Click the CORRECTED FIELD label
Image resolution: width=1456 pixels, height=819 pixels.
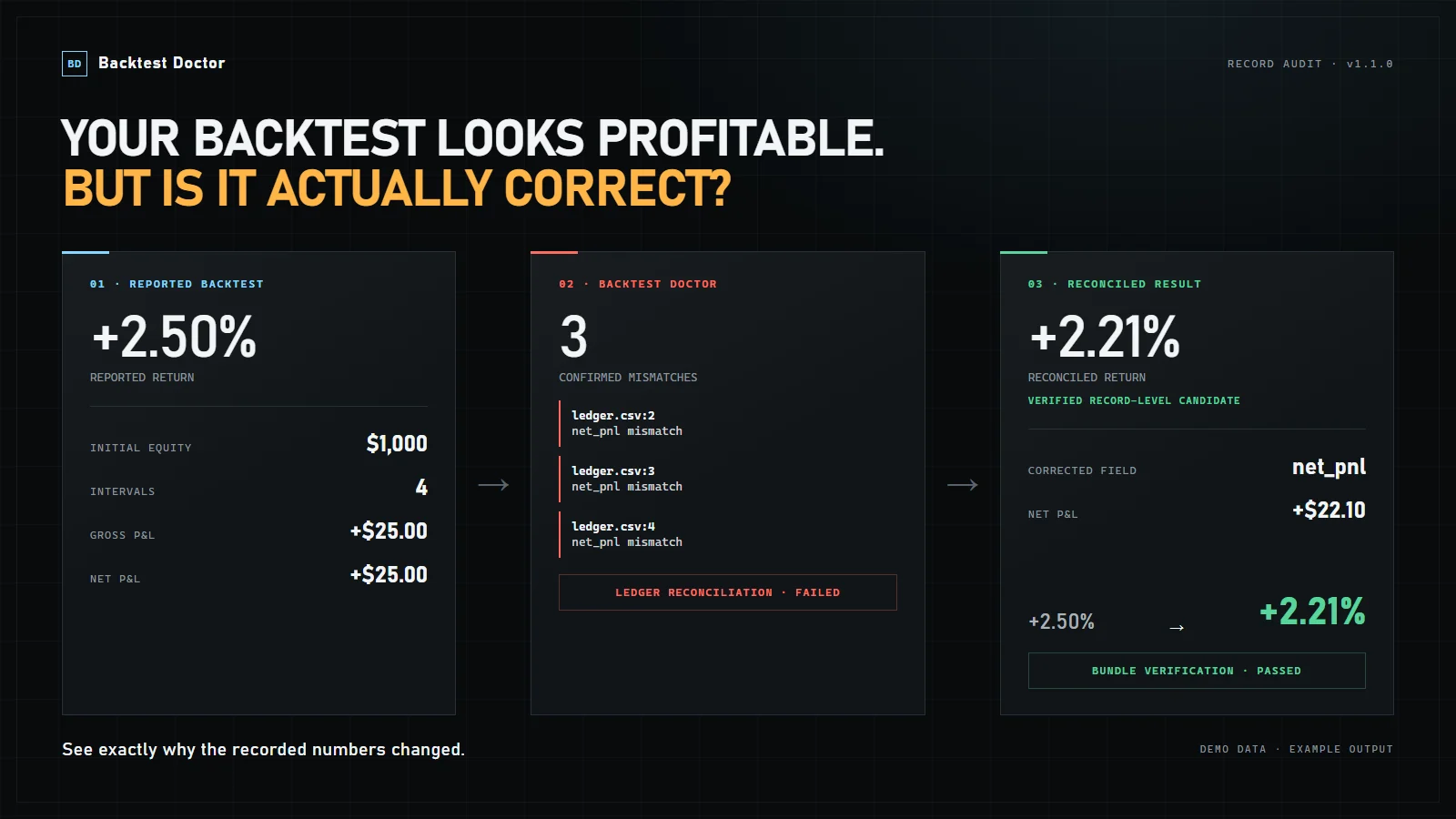(1082, 470)
